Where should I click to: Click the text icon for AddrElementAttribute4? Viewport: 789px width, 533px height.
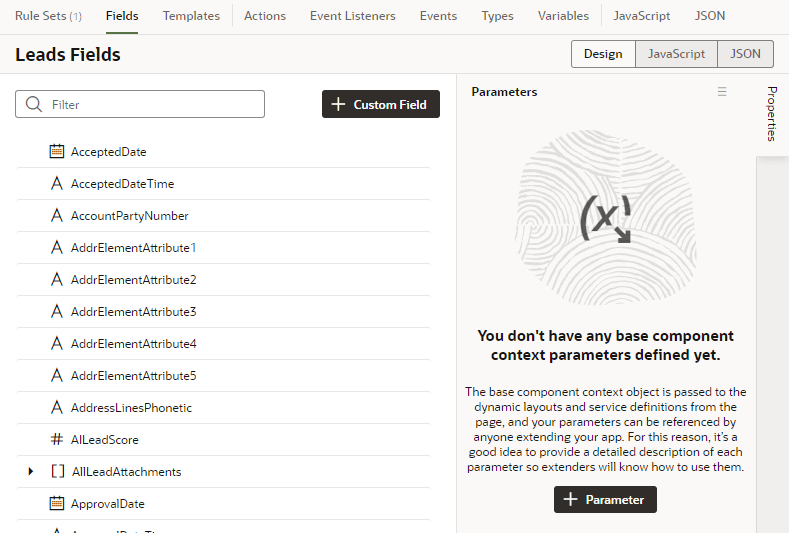[57, 344]
